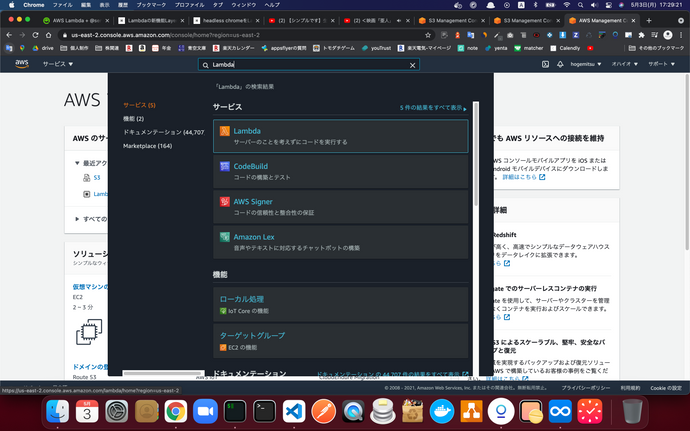
Task: Filter results by ドキュメンテーション category
Action: click(163, 132)
